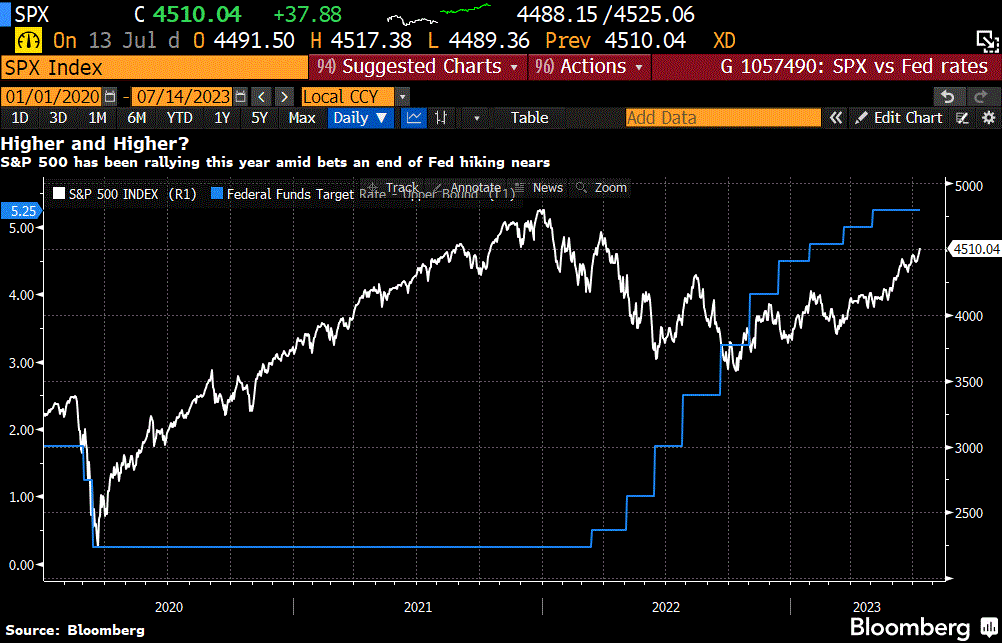1002x643 pixels.
Task: Select the Annotate tool on the chart
Action: (x=468, y=187)
